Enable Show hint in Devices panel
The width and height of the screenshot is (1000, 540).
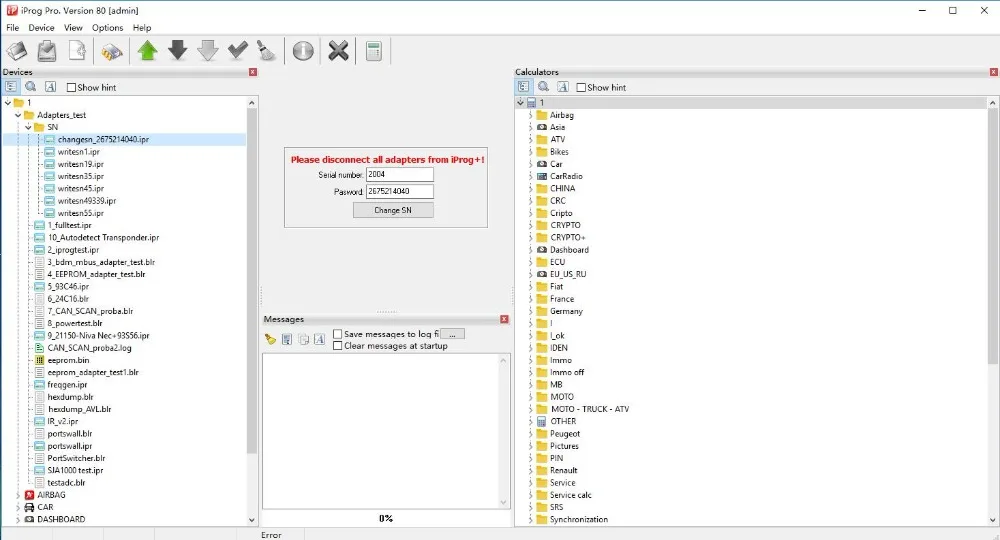(x=71, y=87)
